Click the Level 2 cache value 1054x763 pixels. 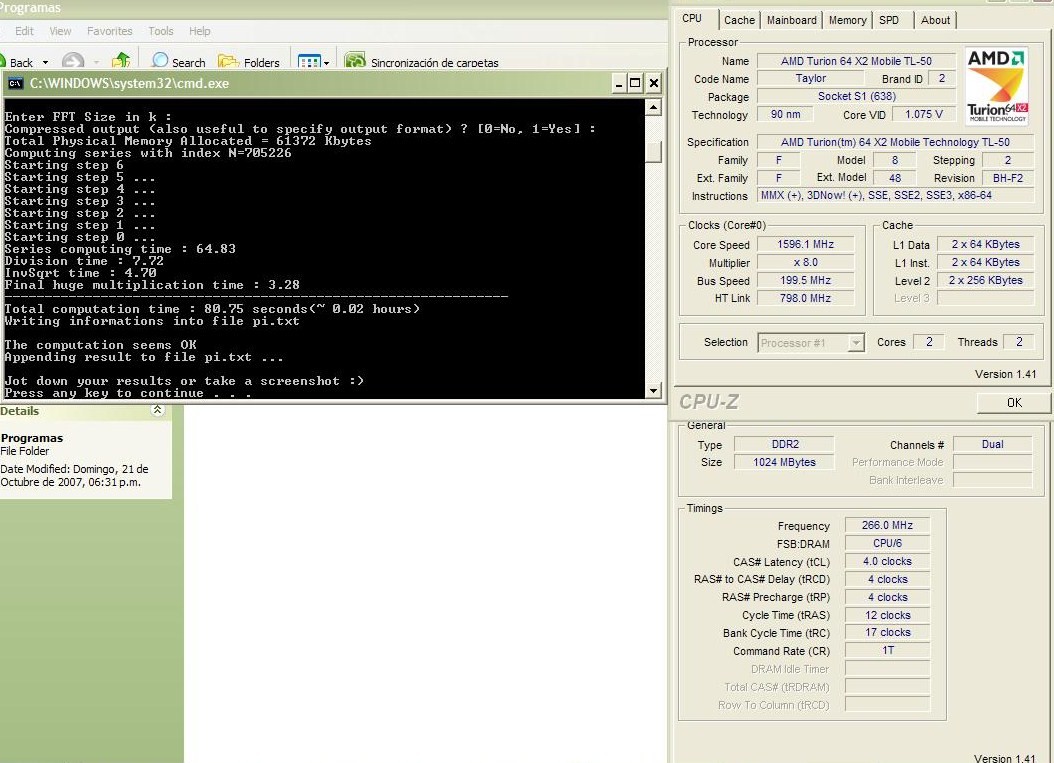[x=985, y=280]
